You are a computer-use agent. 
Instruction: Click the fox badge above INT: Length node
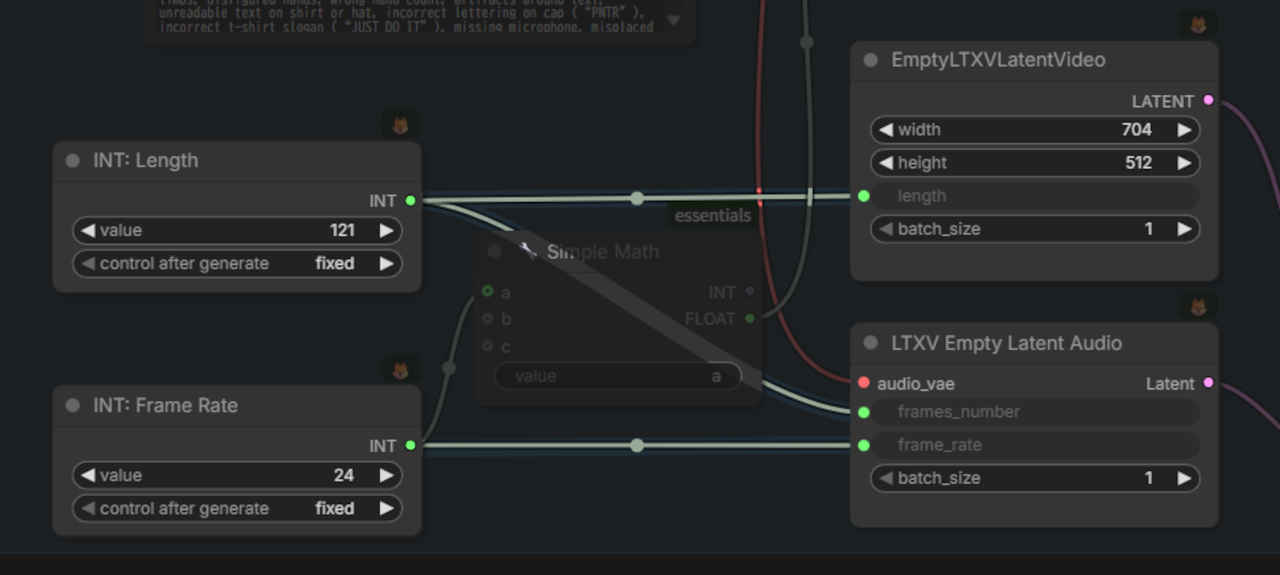401,125
